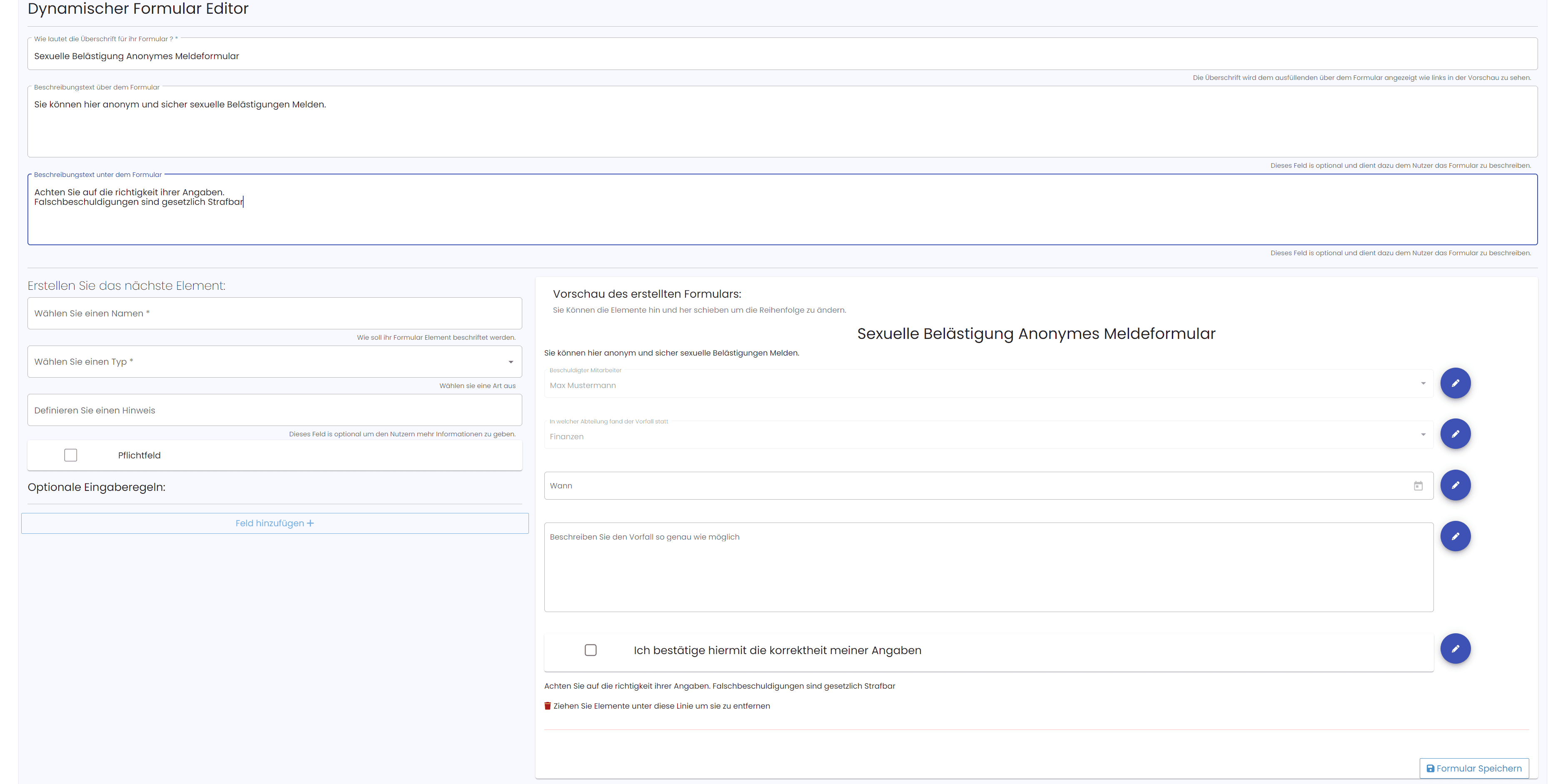Open the calendar icon in Wann field
Screen dimensions: 1548x784
tap(1418, 485)
